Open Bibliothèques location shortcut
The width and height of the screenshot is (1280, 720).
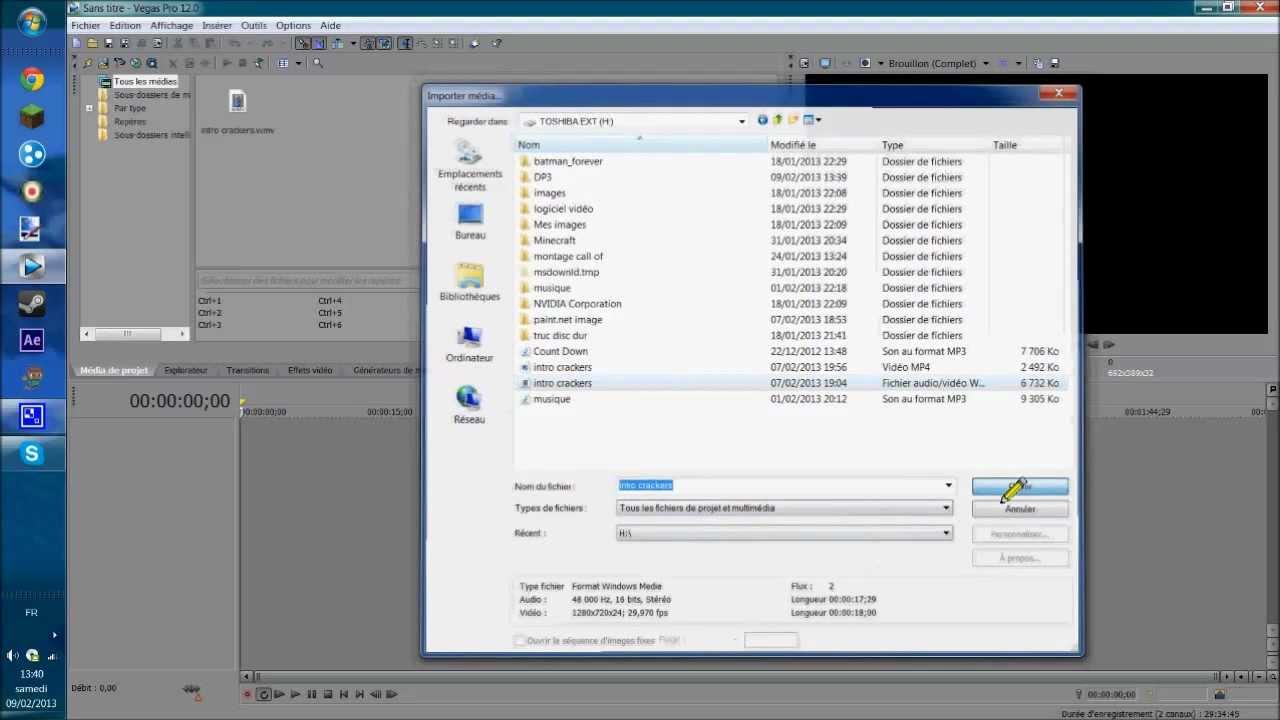pos(469,282)
